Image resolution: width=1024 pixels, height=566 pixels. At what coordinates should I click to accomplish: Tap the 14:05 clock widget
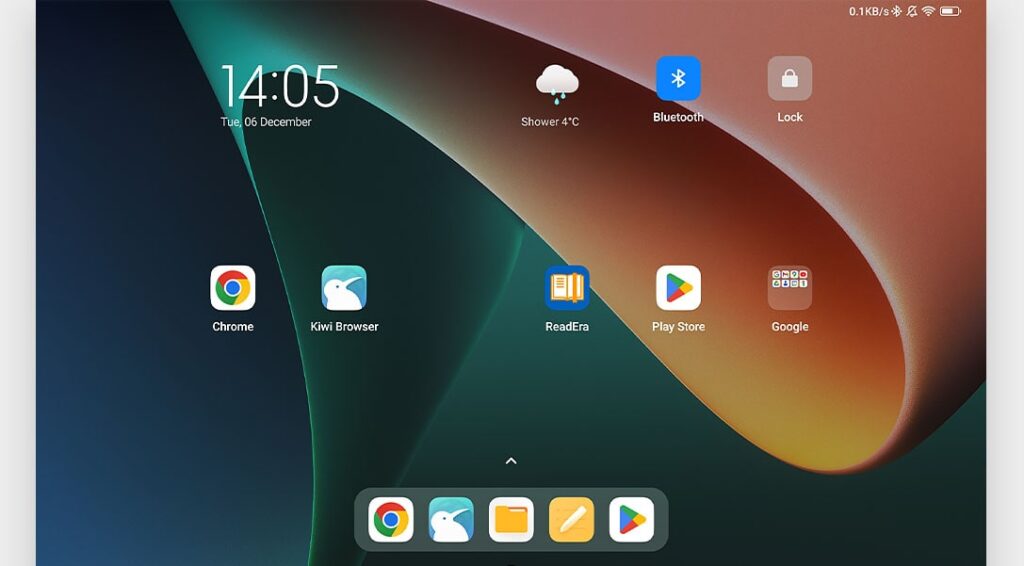(280, 86)
